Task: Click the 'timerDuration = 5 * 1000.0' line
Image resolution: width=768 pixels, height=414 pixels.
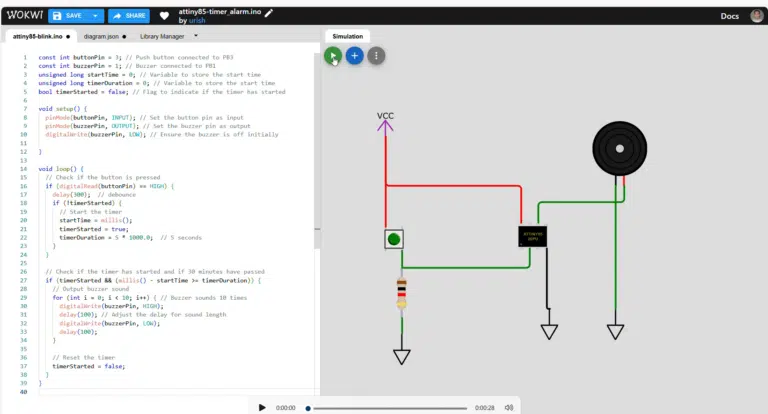Action: pos(130,238)
